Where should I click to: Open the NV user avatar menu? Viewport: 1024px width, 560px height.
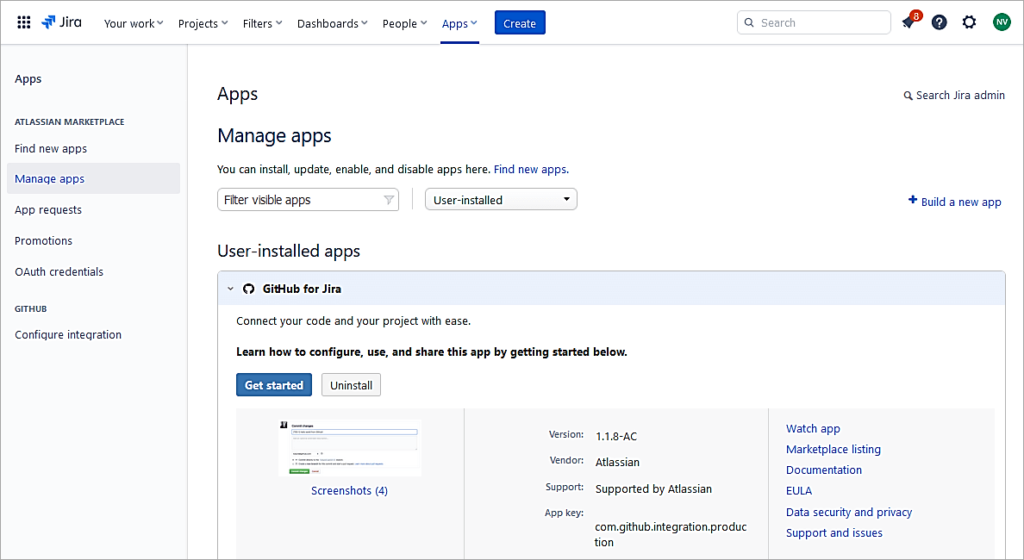(1001, 22)
